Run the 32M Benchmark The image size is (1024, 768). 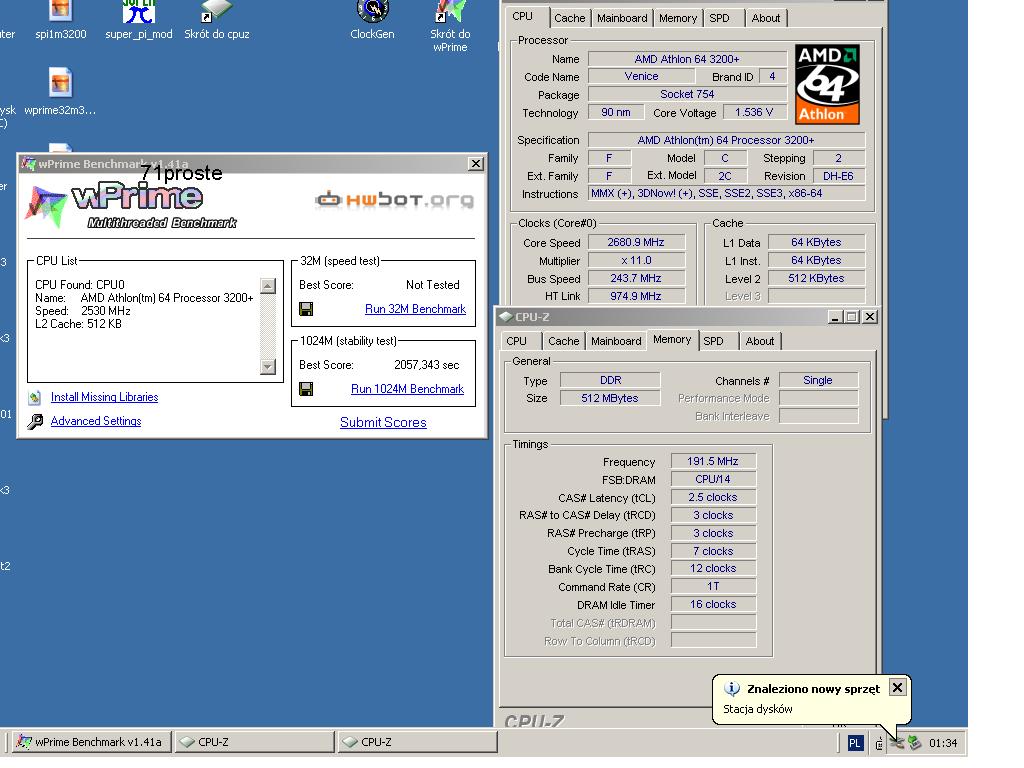(415, 309)
